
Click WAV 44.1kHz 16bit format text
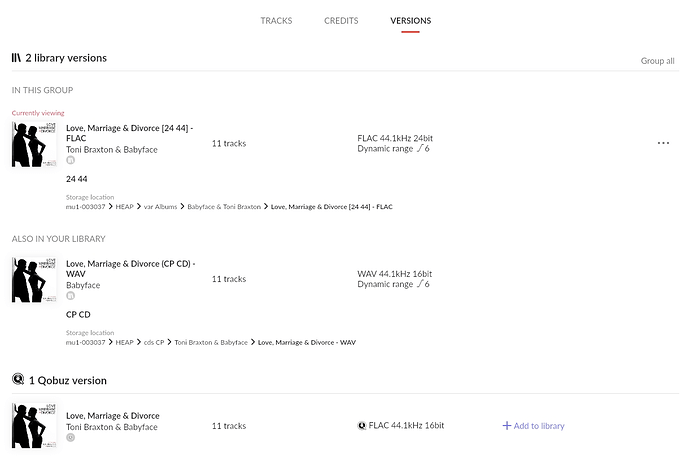395,274
